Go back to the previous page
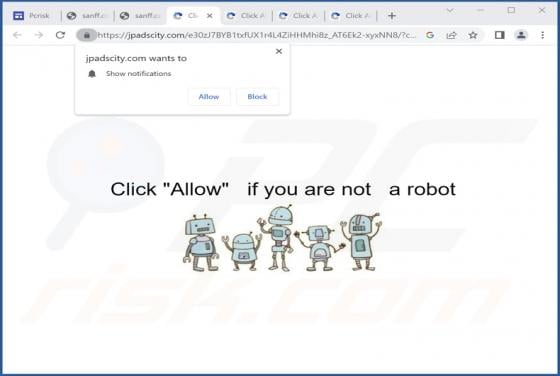The width and height of the screenshot is (560, 376). tap(17, 35)
